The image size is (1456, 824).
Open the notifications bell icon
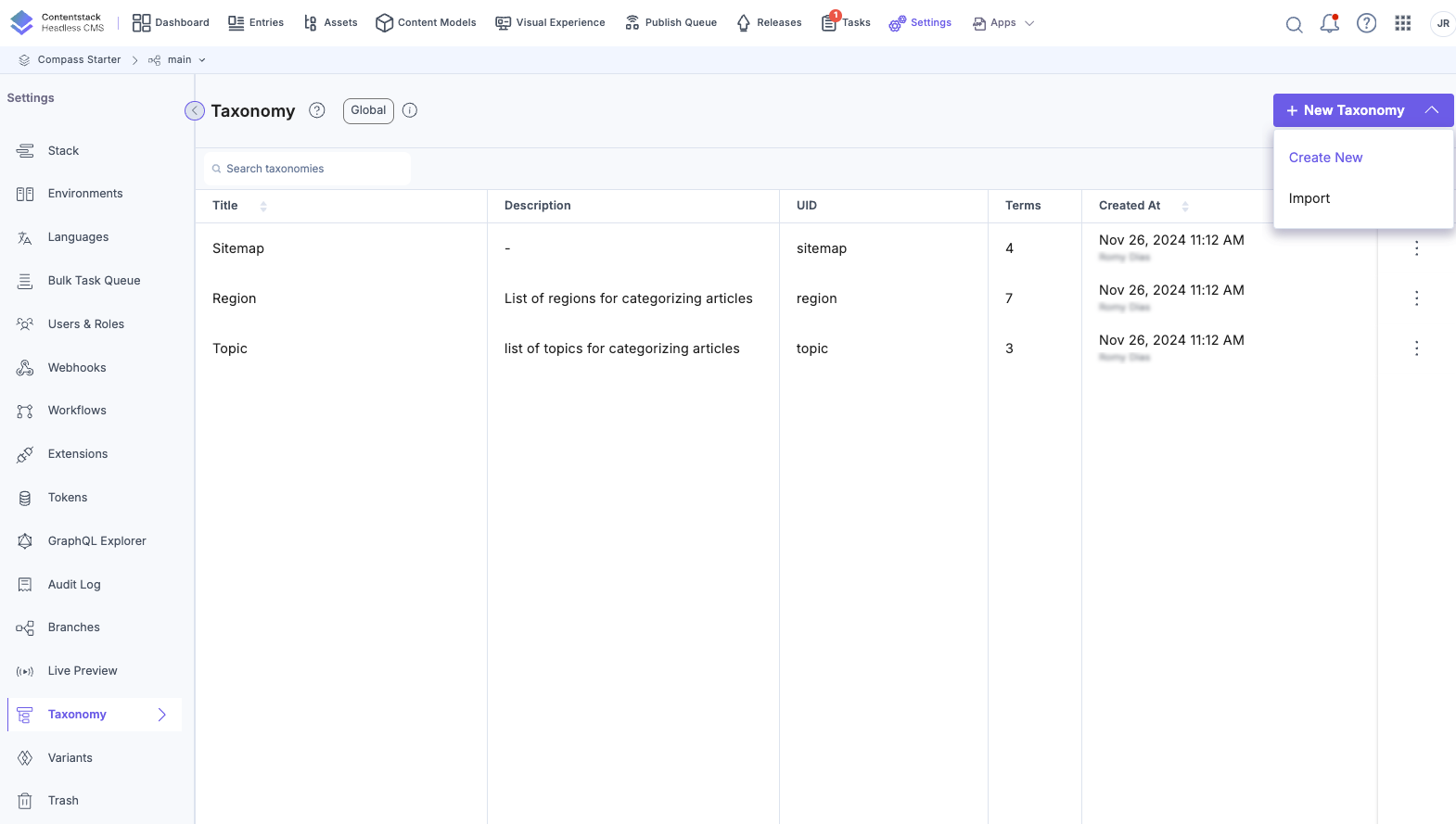click(x=1329, y=23)
